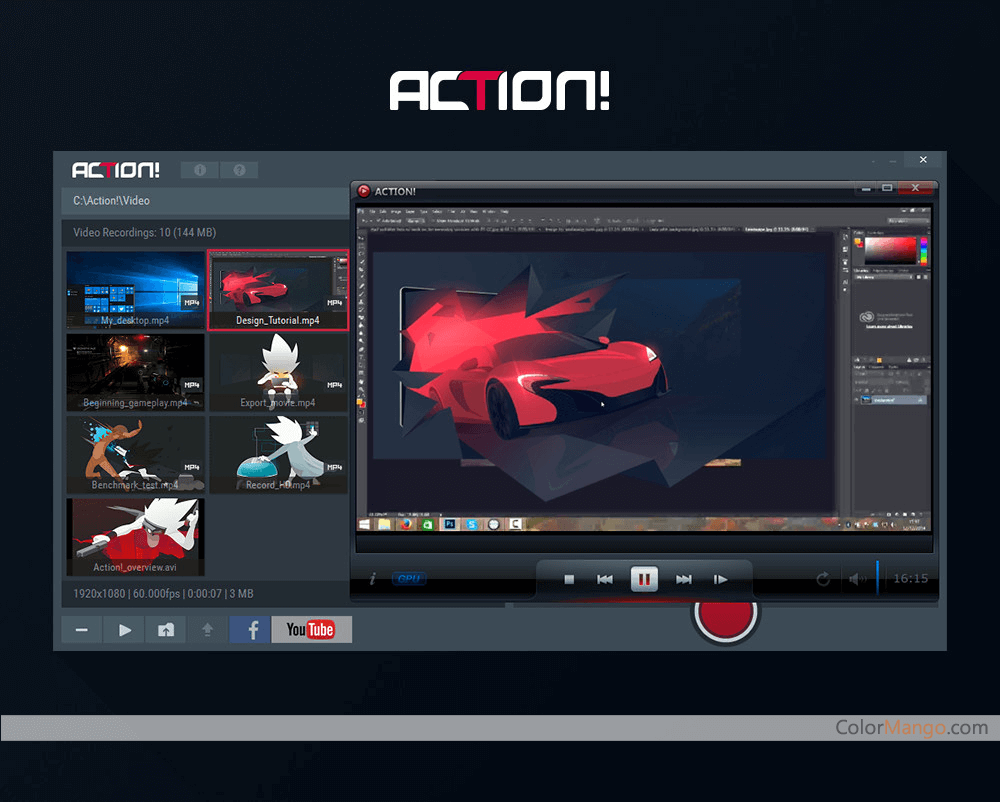Screen dimensions: 1000x802
Task: Skip to previous using the rewind icon
Action: pos(605,578)
